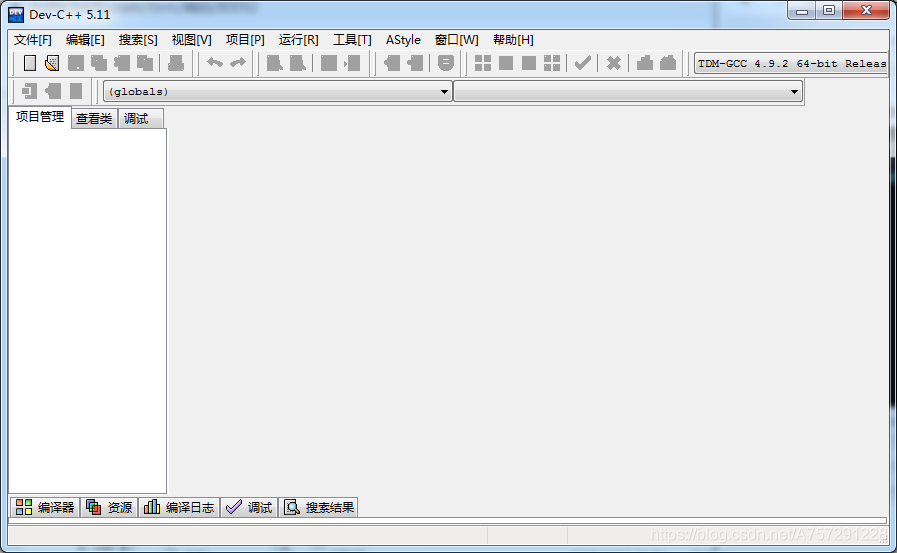
Task: Open the 编译器 bottom tab
Action: point(45,507)
